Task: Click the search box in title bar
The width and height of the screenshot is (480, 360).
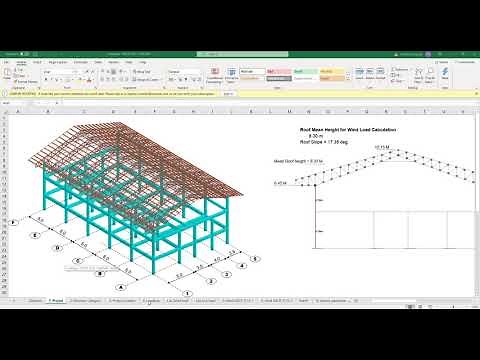Action: coord(242,54)
